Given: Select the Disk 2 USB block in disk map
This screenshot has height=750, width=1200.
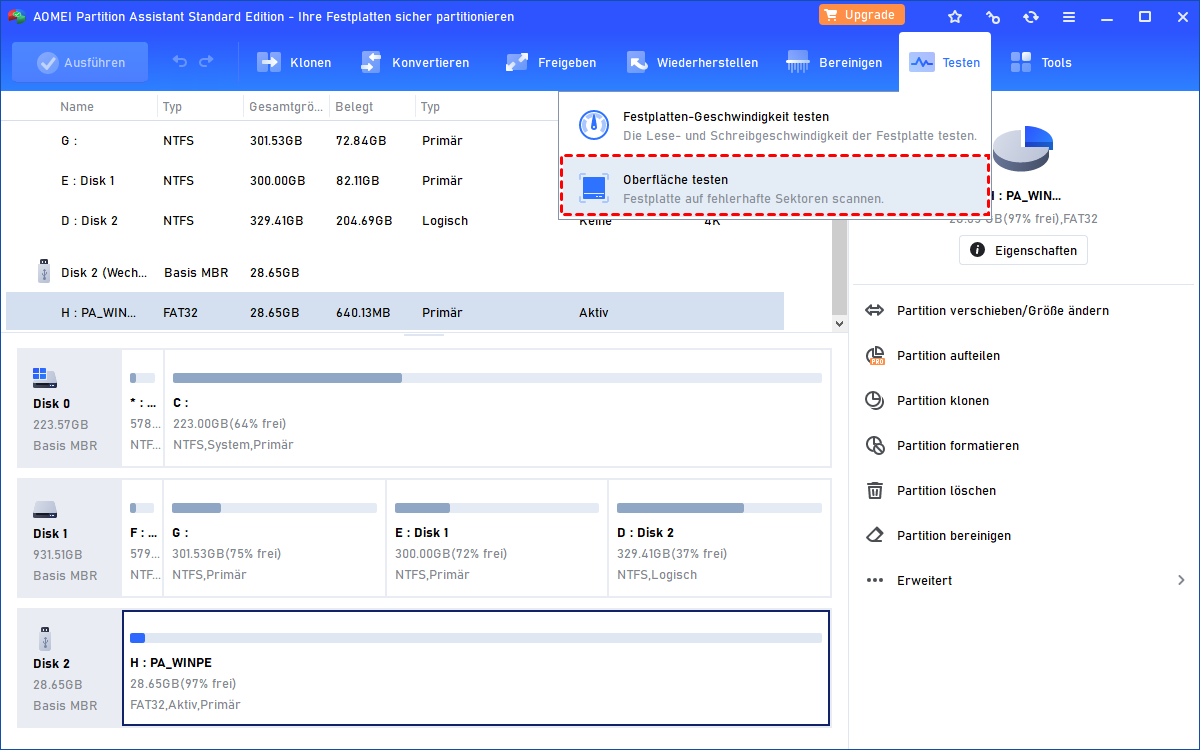Looking at the screenshot, I should 70,668.
